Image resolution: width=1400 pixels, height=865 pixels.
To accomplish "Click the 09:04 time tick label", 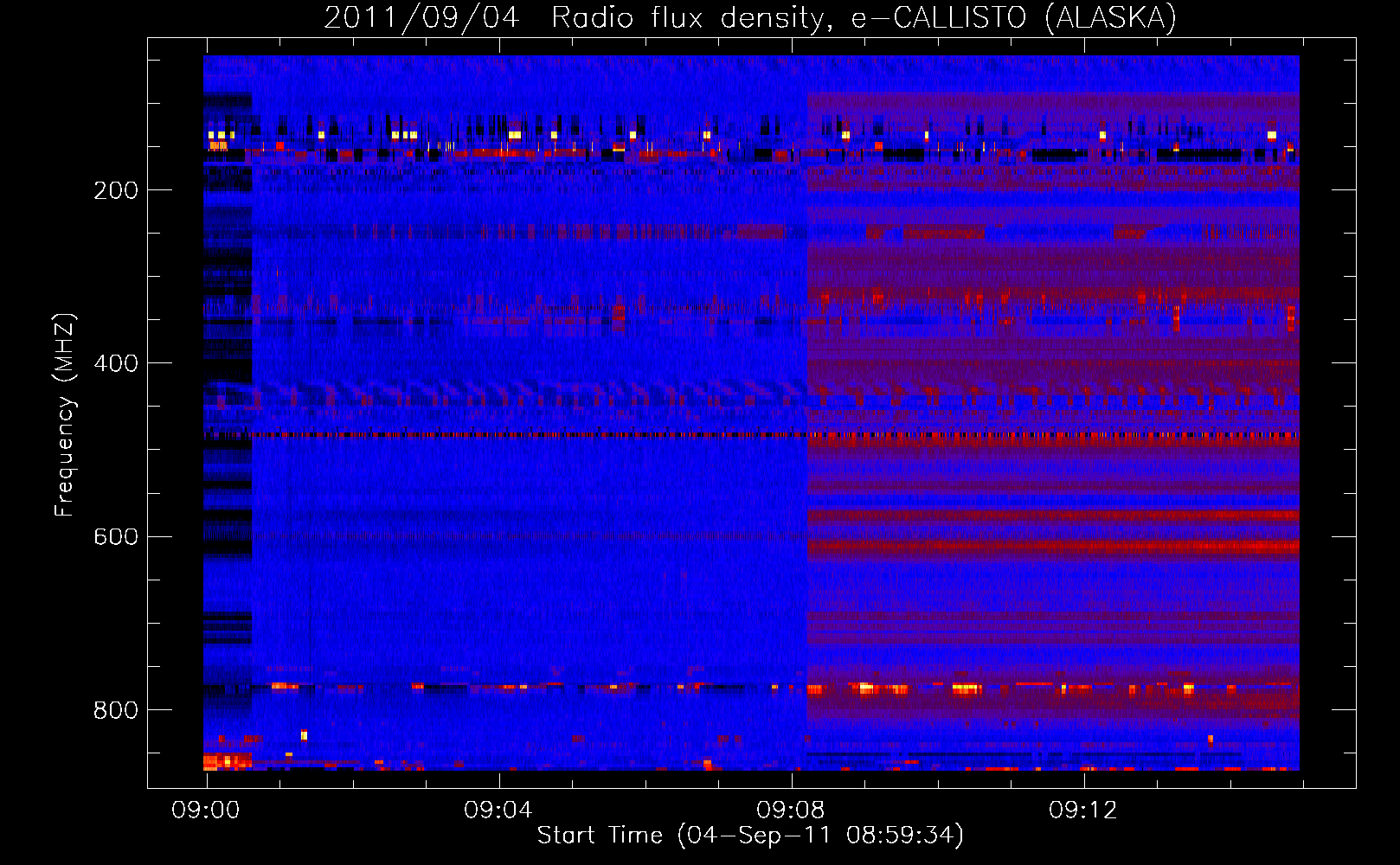I will [498, 810].
